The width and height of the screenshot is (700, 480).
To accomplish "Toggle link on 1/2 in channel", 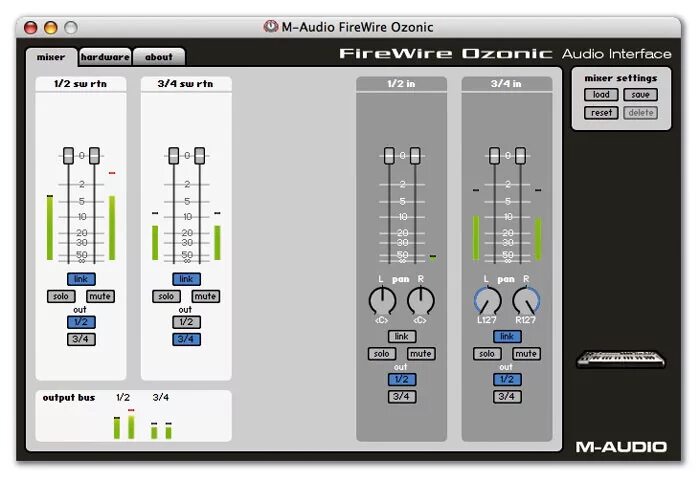I will pos(402,336).
